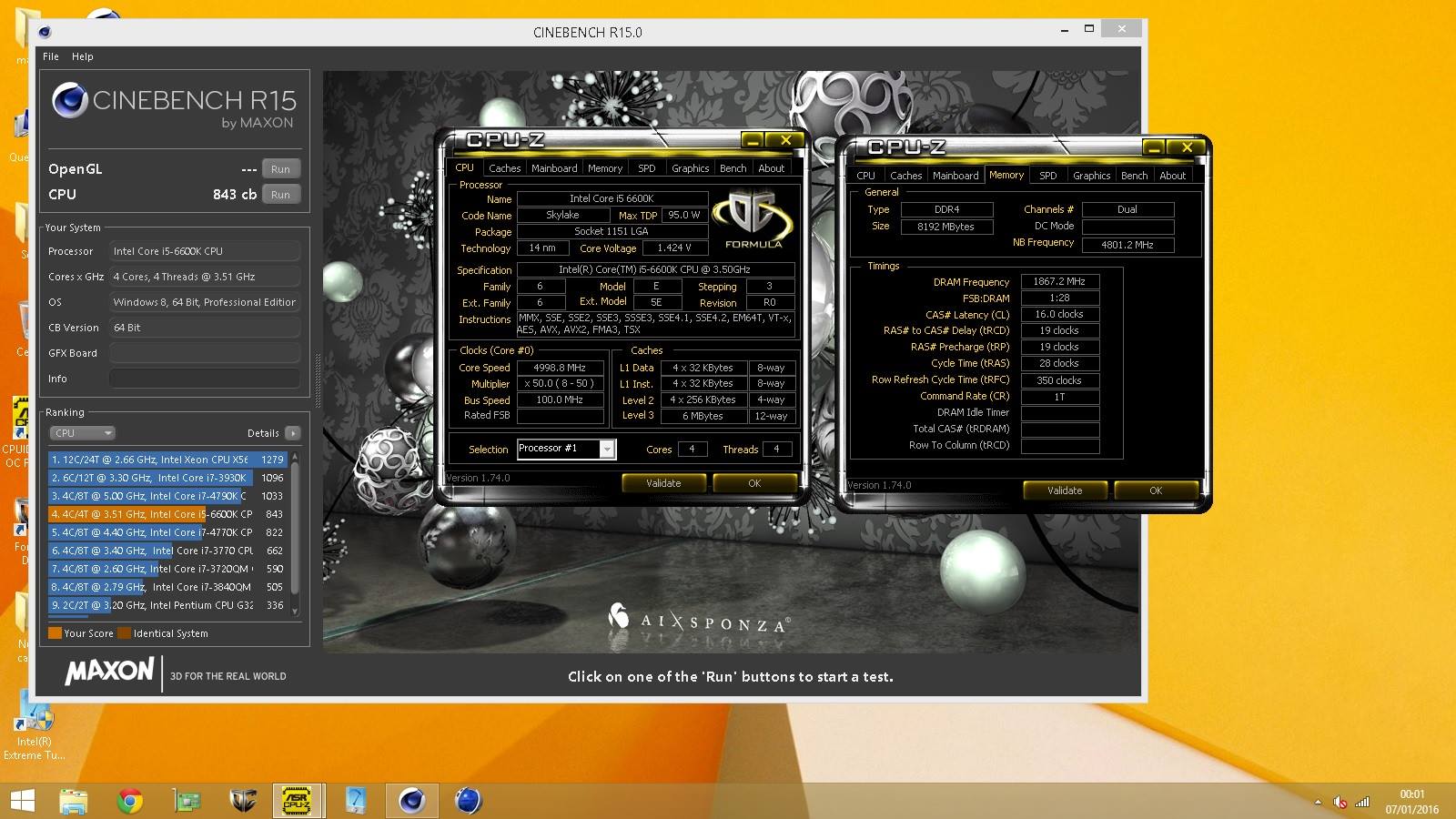Click the Your Score orange legend swatch
Image resolution: width=1456 pixels, height=819 pixels.
(55, 633)
